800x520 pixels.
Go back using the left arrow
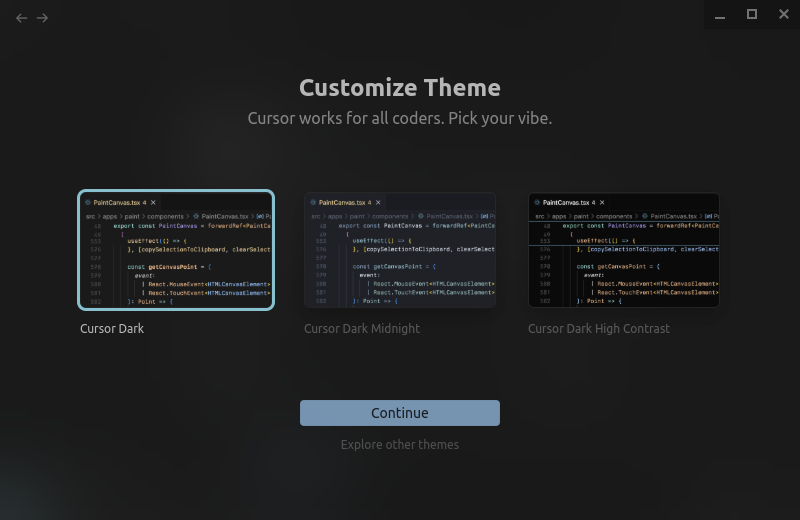pyautogui.click(x=21, y=18)
